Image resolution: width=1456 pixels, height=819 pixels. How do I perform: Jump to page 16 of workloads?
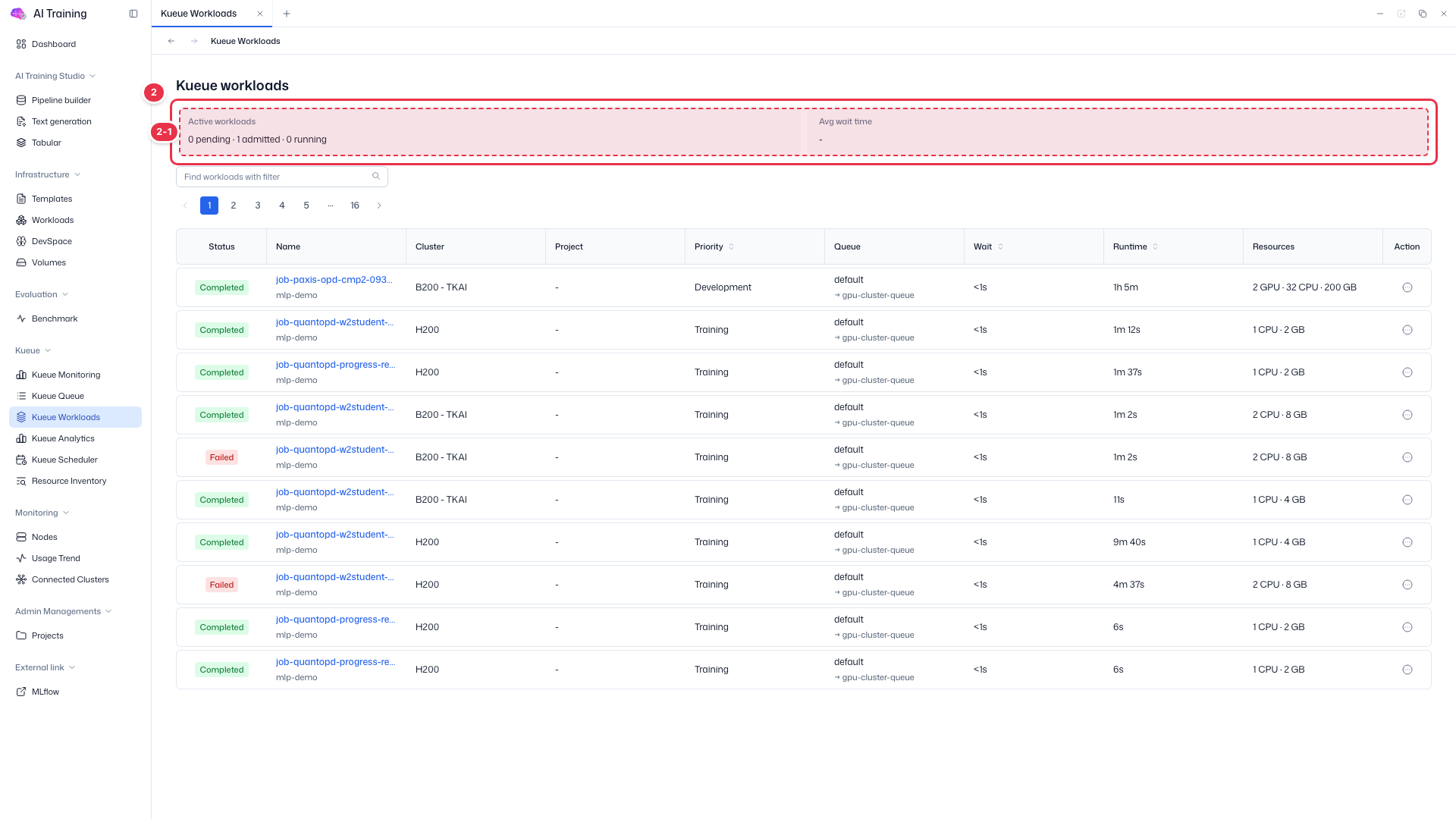[x=355, y=206]
